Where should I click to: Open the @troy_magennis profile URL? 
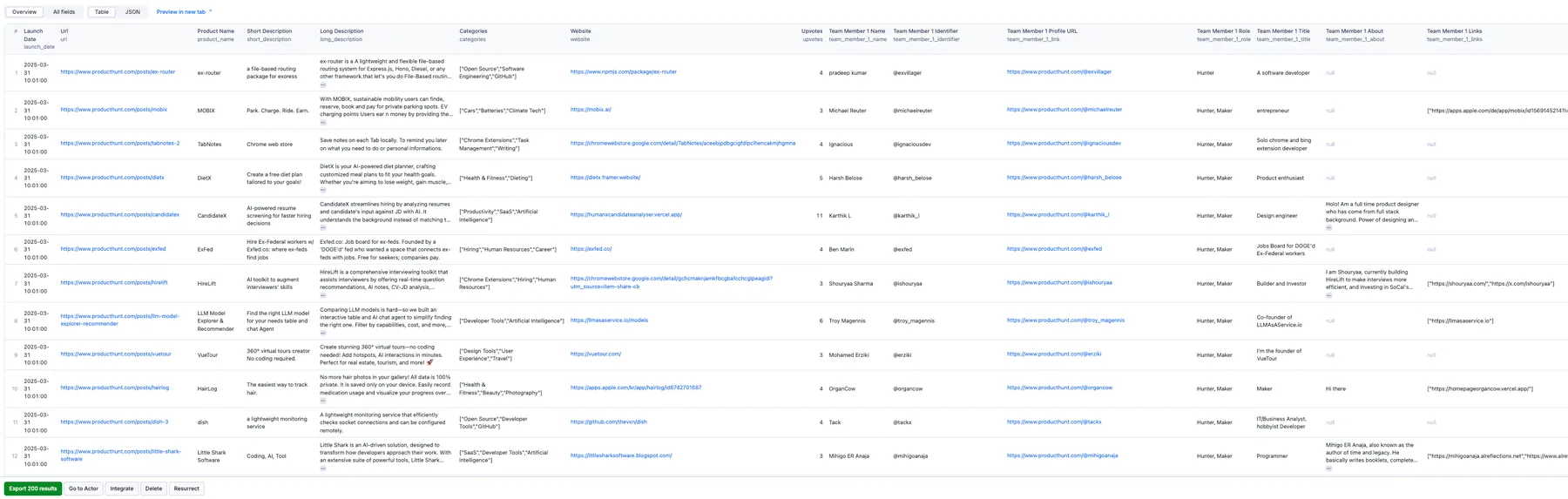[x=1066, y=320]
